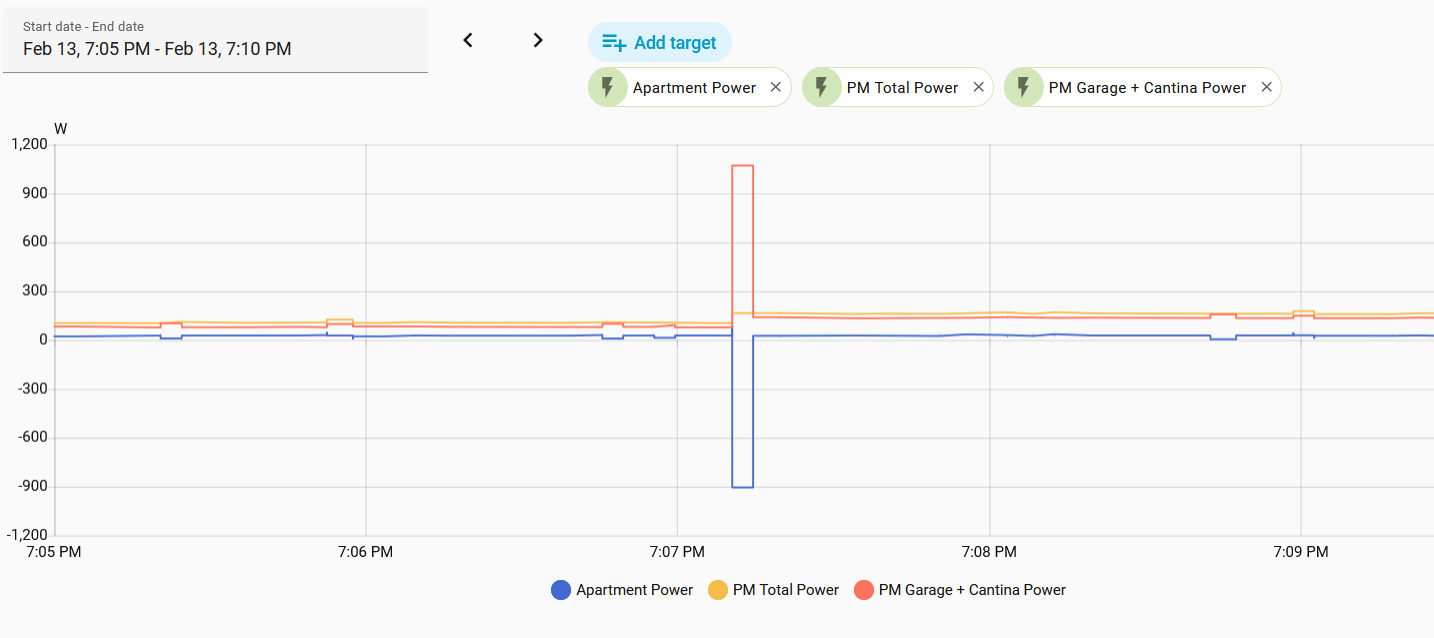The height and width of the screenshot is (638, 1434).
Task: Click blue Apartment Power legend color dot
Action: point(561,590)
